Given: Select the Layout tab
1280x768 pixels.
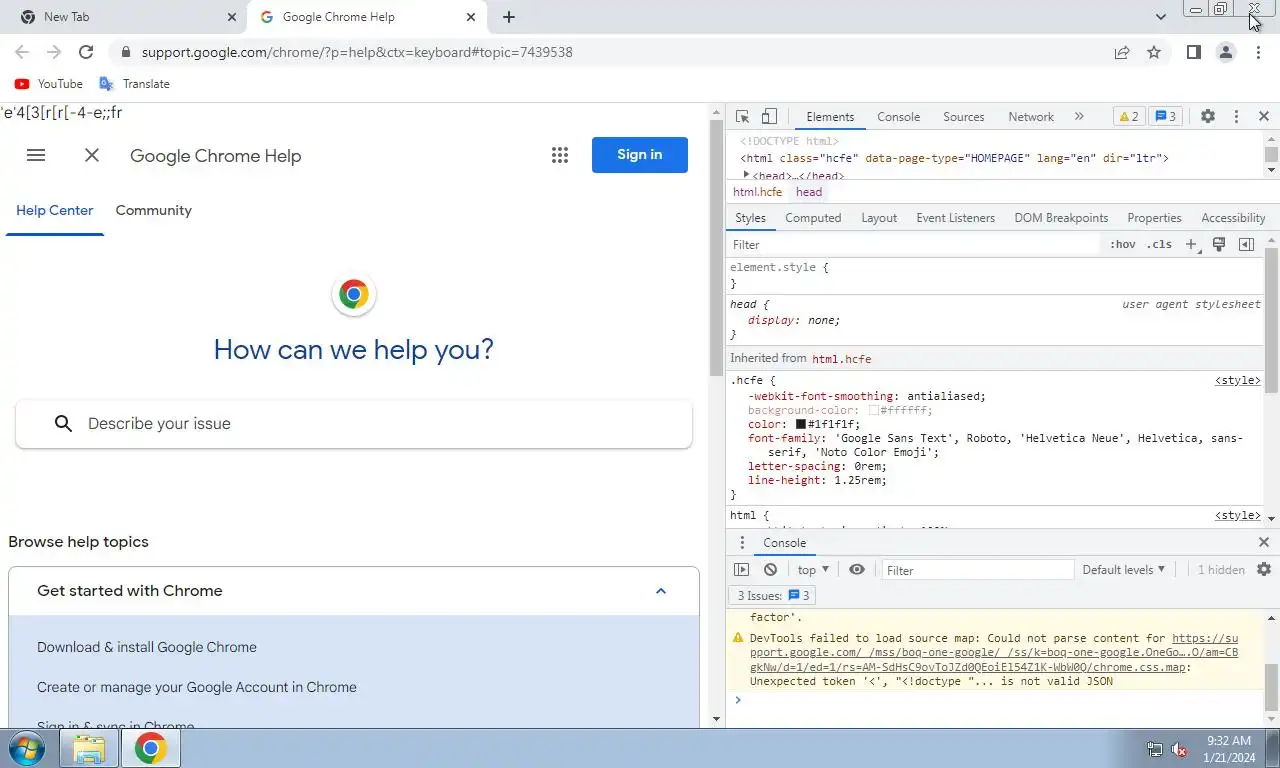Looking at the screenshot, I should (x=879, y=218).
